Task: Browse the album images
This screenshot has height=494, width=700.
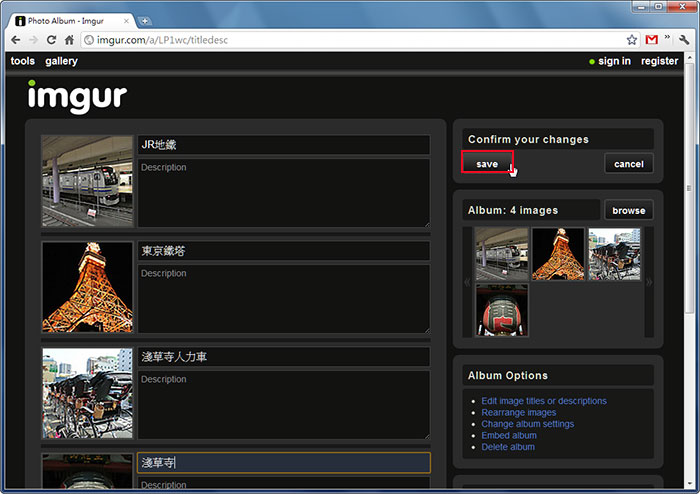Action: (629, 210)
